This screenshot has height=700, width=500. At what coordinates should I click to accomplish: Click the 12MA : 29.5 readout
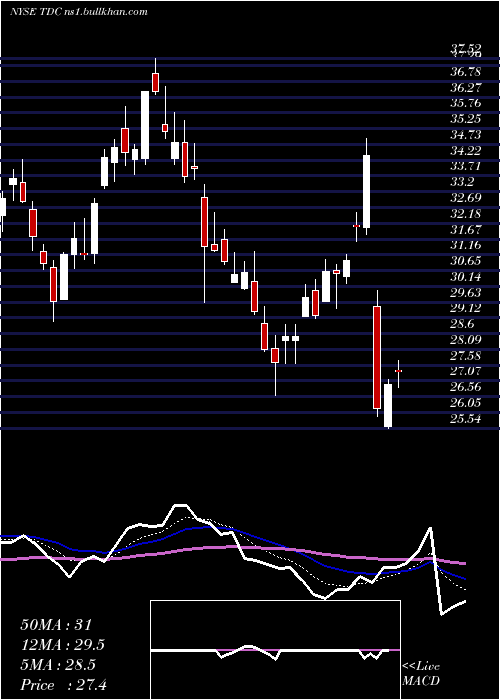(64, 645)
